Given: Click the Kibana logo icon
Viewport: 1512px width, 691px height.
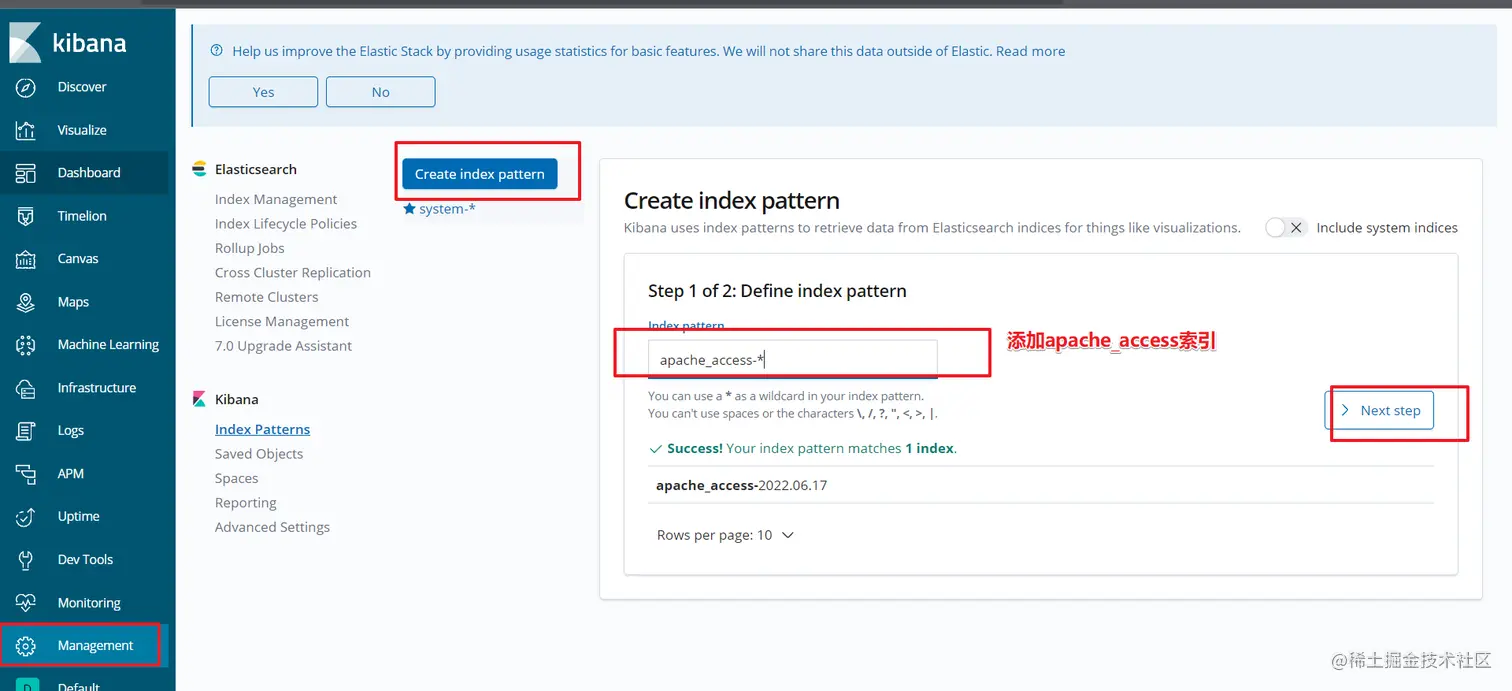Looking at the screenshot, I should (x=25, y=42).
